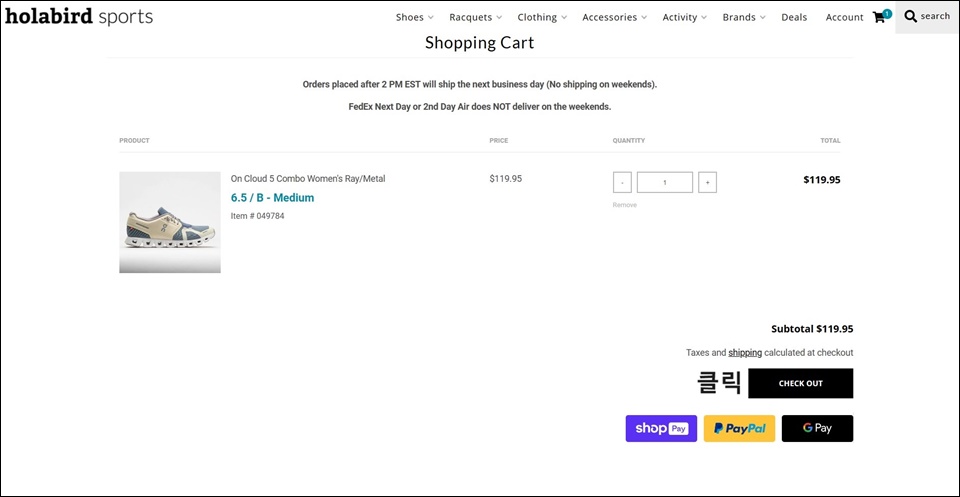Expand the Racquets menu
The width and height of the screenshot is (960, 497).
pos(475,17)
